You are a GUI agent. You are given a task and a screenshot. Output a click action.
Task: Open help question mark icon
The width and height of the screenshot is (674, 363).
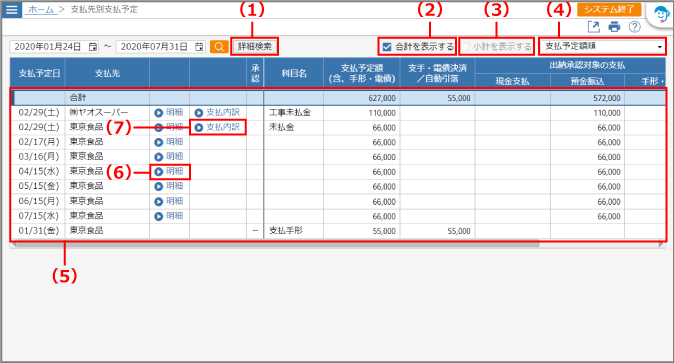[x=634, y=27]
